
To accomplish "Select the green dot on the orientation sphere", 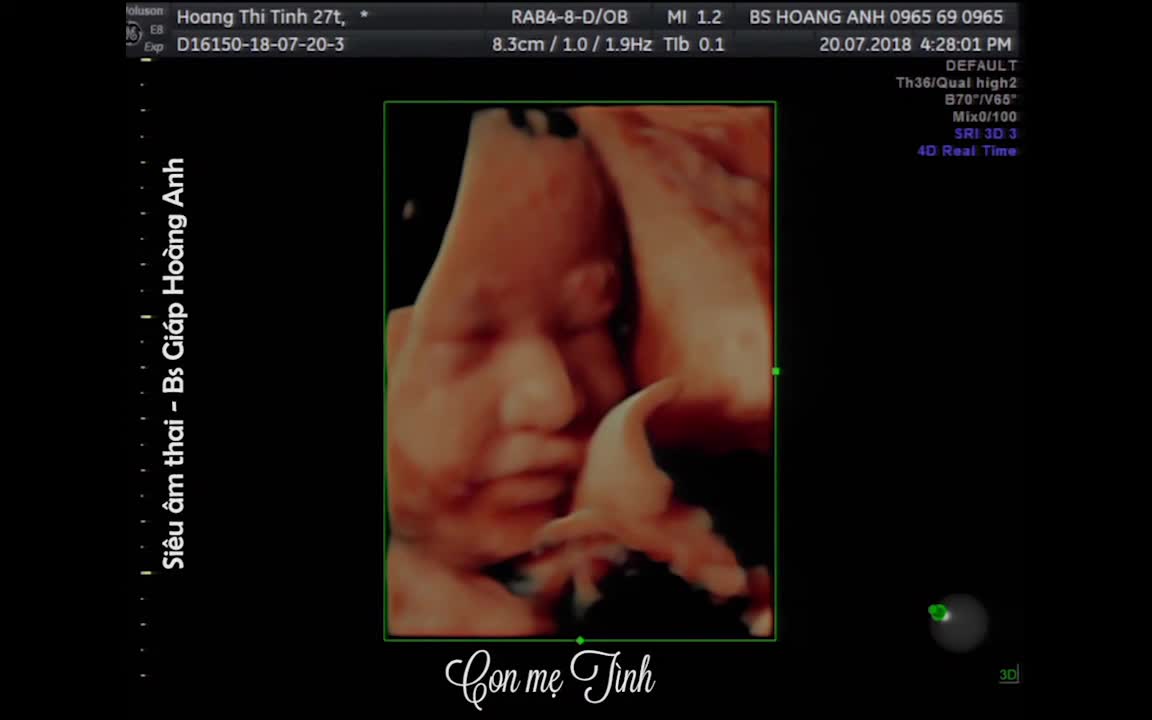I will pos(938,611).
